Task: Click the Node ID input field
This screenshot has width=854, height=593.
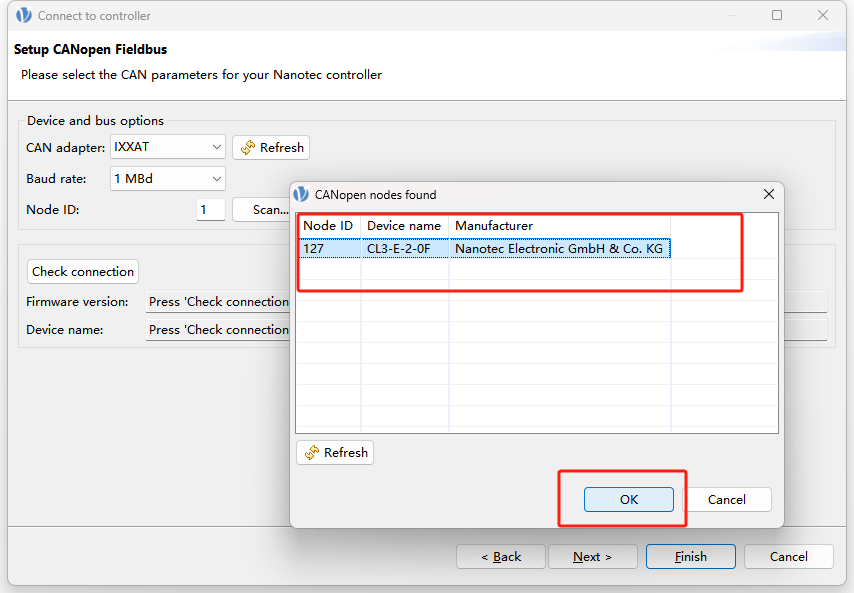Action: pos(211,210)
